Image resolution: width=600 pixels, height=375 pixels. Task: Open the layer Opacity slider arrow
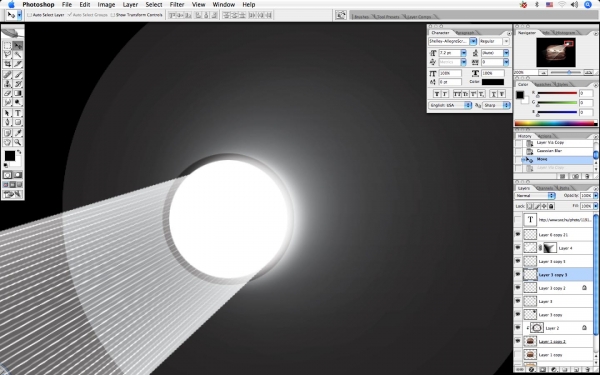[x=595, y=196]
